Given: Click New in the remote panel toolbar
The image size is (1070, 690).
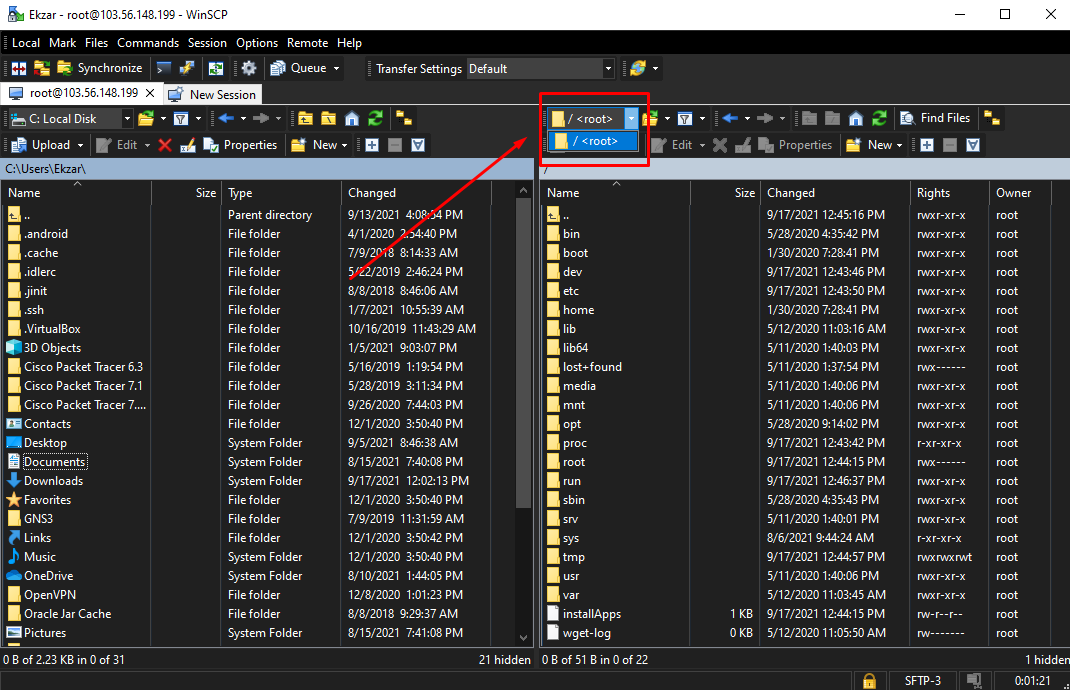Looking at the screenshot, I should [869, 145].
